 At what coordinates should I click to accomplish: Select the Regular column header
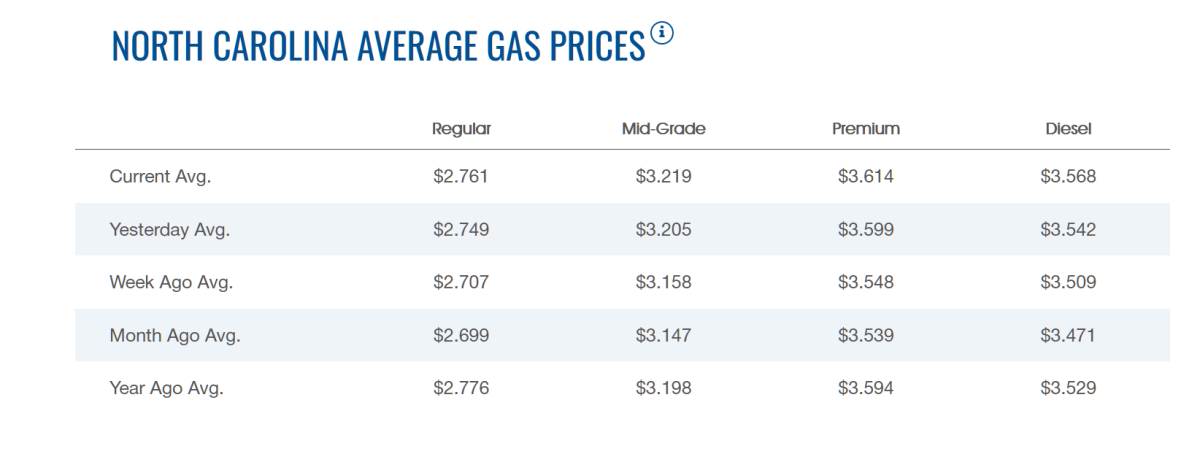(x=461, y=129)
